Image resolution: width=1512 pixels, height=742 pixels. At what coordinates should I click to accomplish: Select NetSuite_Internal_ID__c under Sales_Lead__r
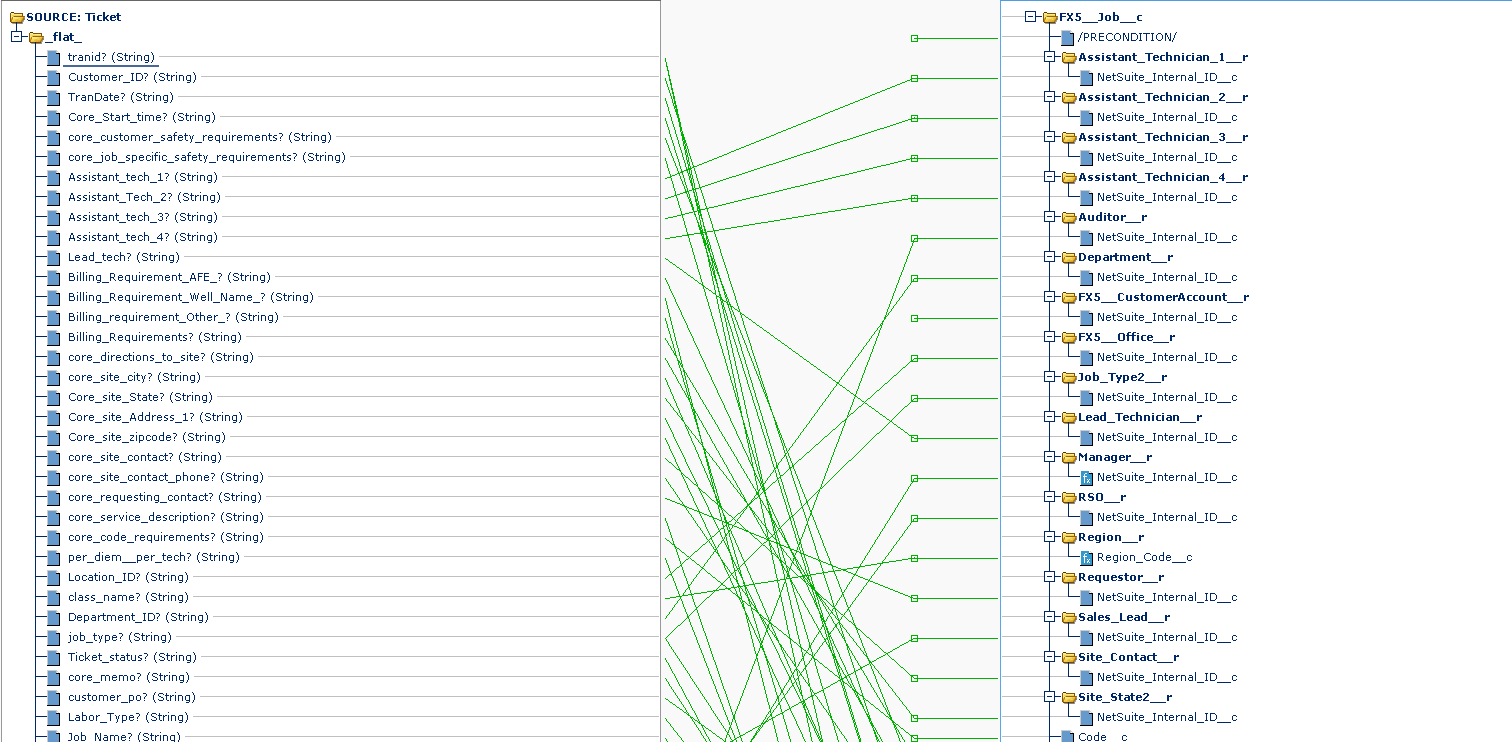[1166, 637]
